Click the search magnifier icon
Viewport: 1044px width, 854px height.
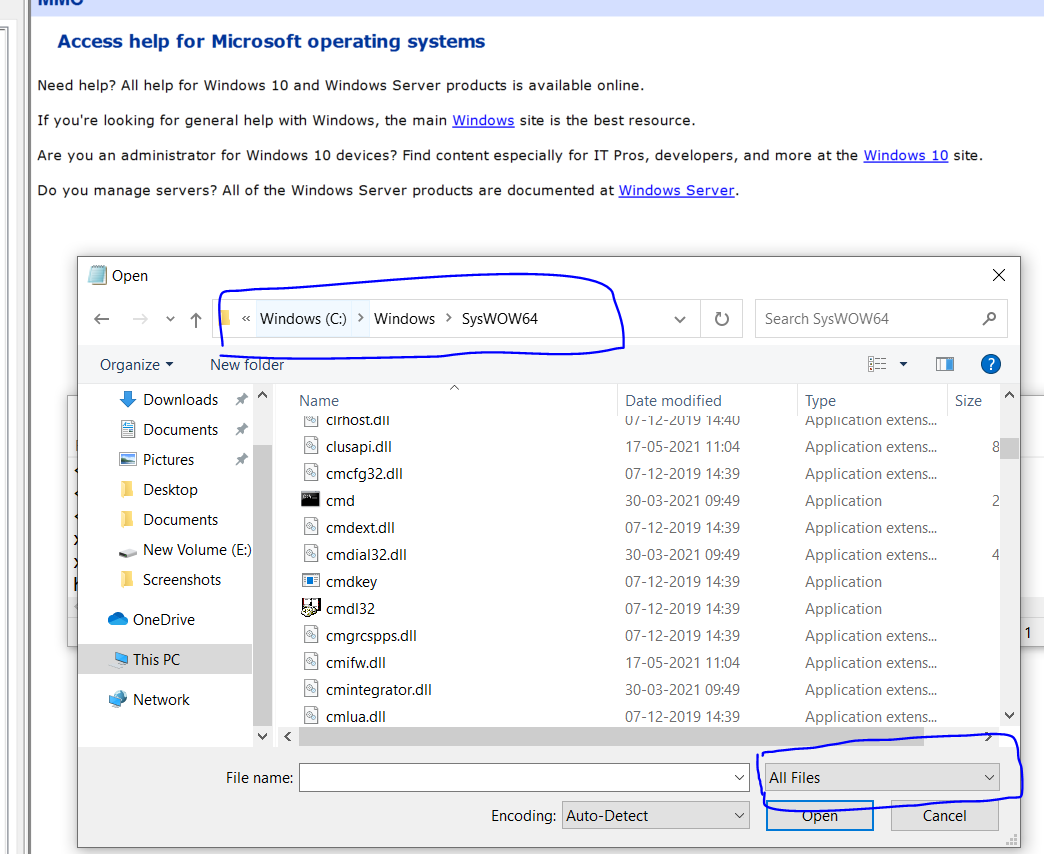989,319
